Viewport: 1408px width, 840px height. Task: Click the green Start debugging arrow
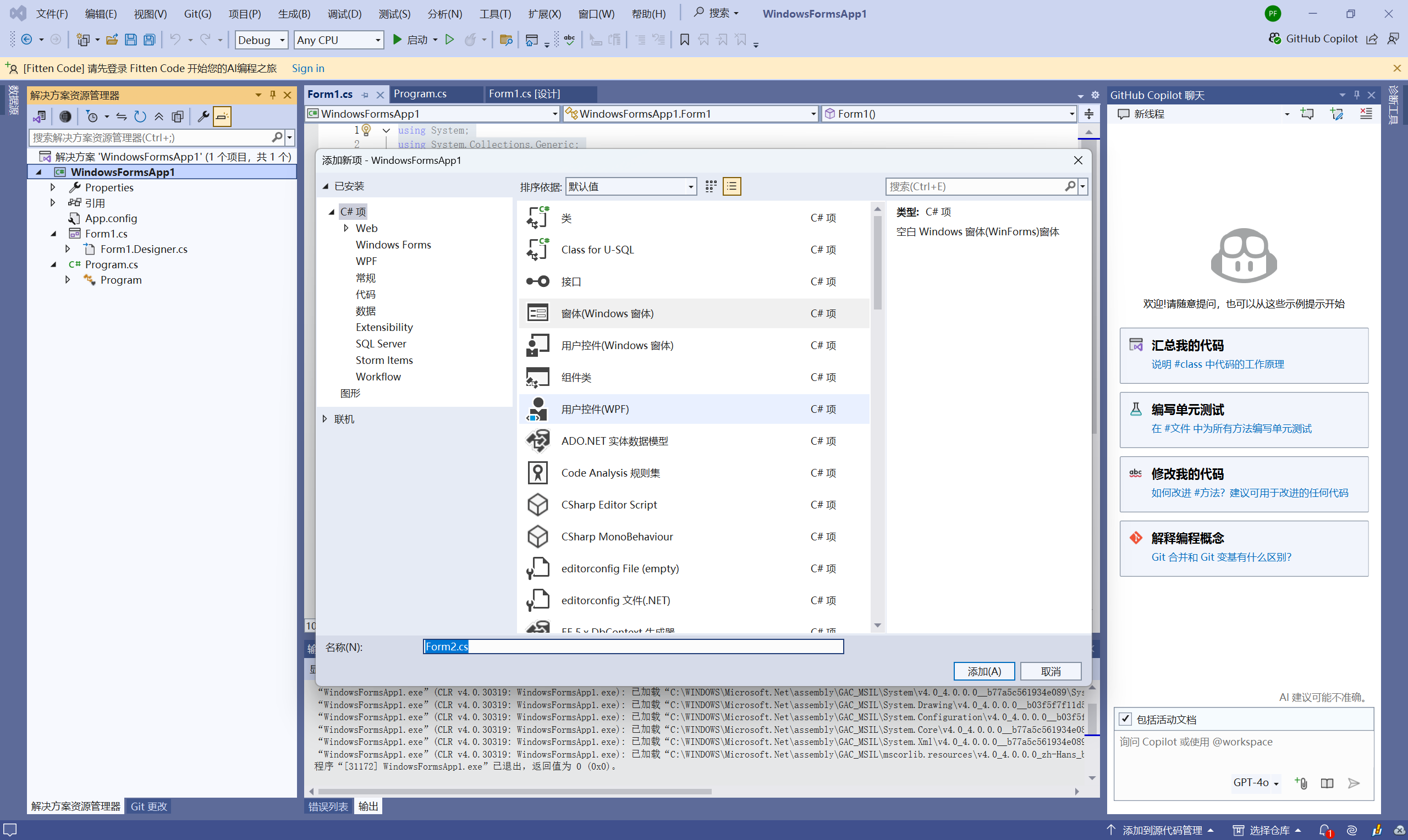pos(398,40)
